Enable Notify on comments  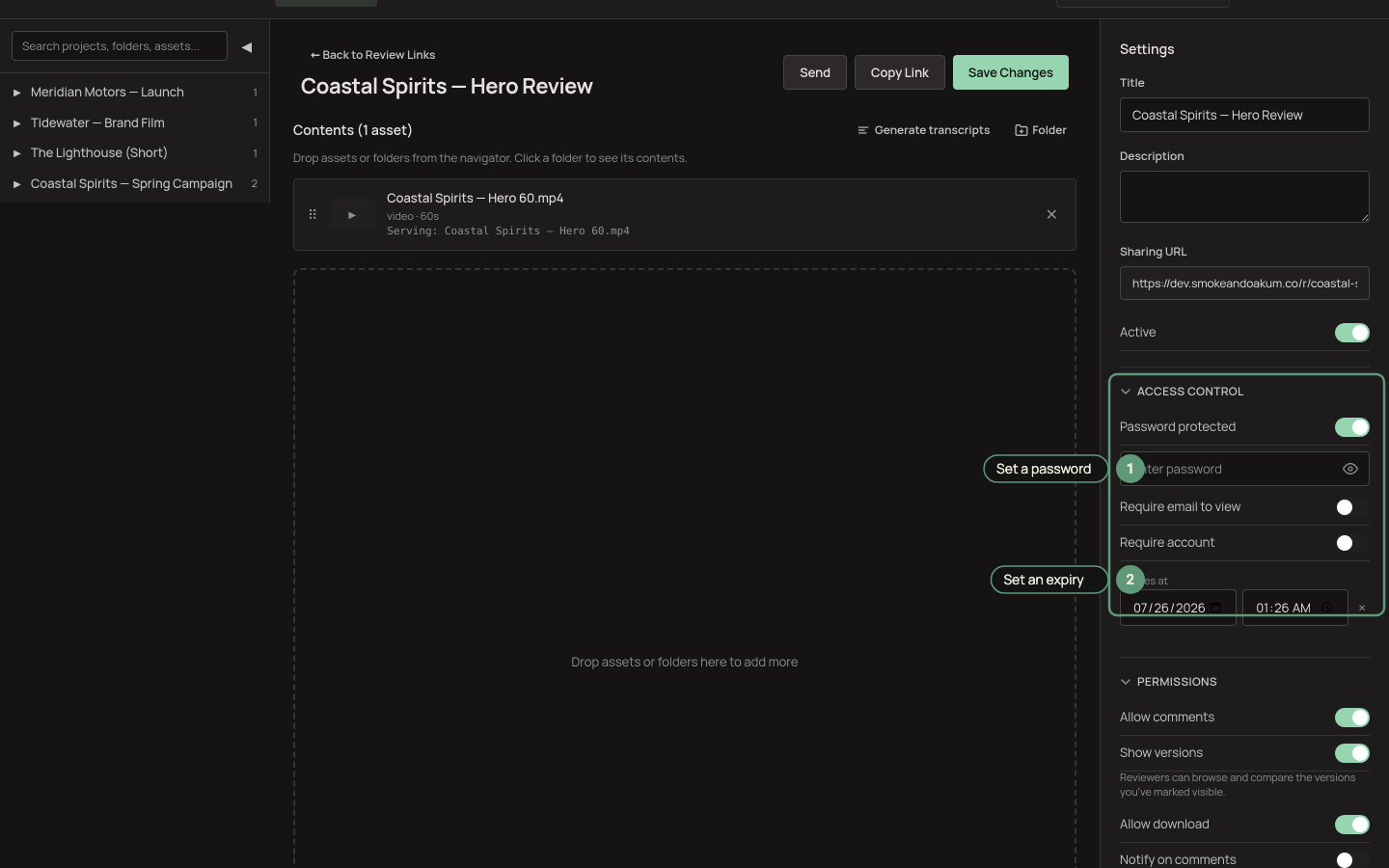point(1352,860)
